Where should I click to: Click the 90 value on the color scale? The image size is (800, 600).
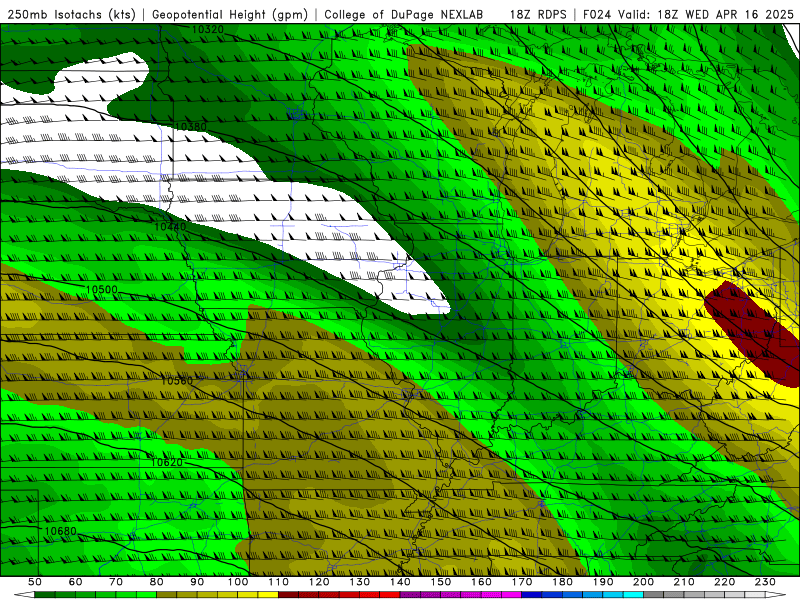pyautogui.click(x=197, y=582)
